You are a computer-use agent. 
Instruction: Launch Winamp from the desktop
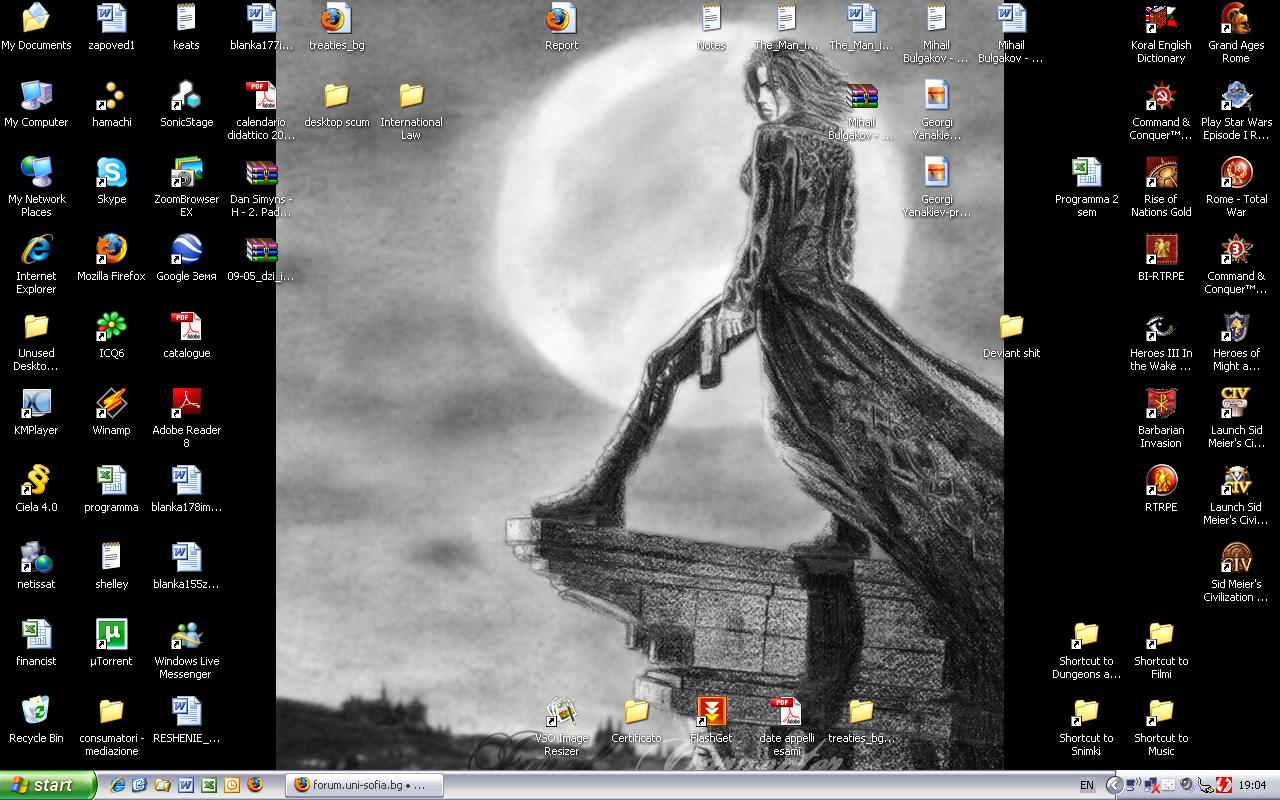coord(111,404)
